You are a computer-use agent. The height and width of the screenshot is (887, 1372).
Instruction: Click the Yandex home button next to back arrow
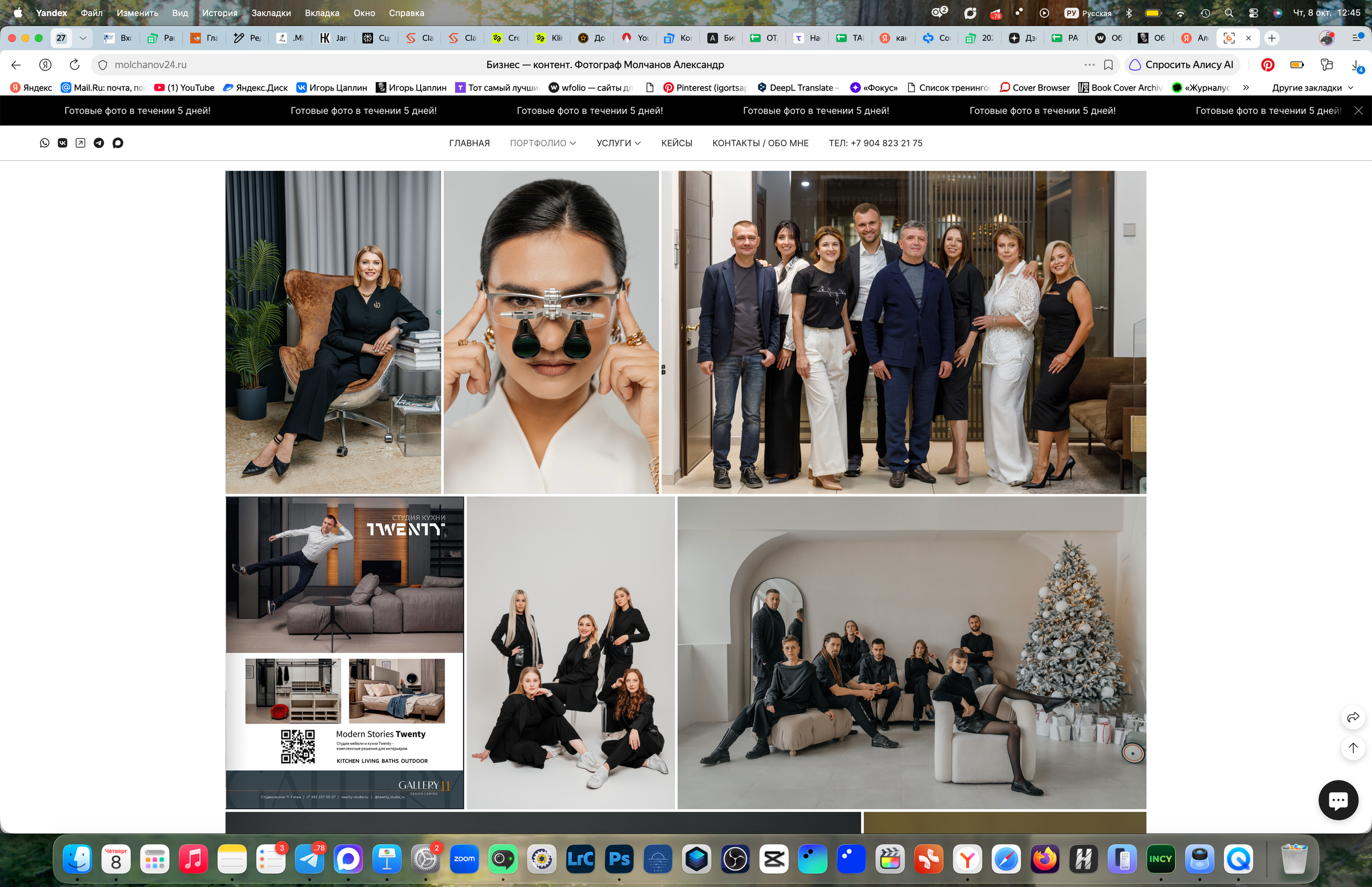tap(46, 64)
